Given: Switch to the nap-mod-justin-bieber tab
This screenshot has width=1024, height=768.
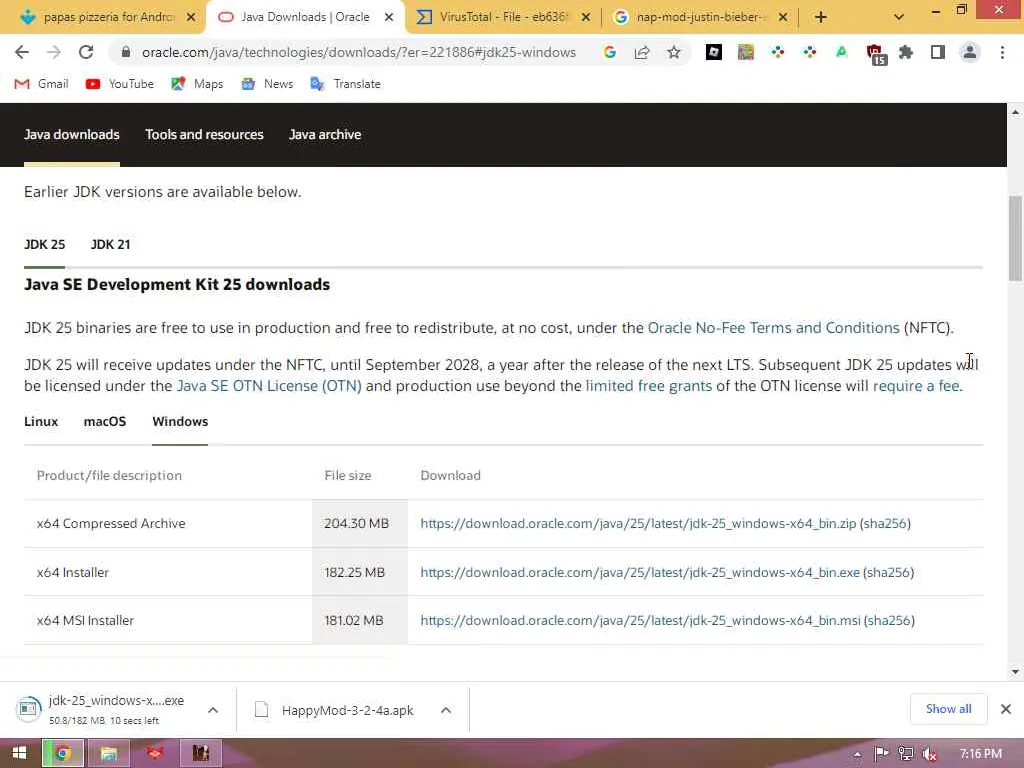Looking at the screenshot, I should point(696,17).
